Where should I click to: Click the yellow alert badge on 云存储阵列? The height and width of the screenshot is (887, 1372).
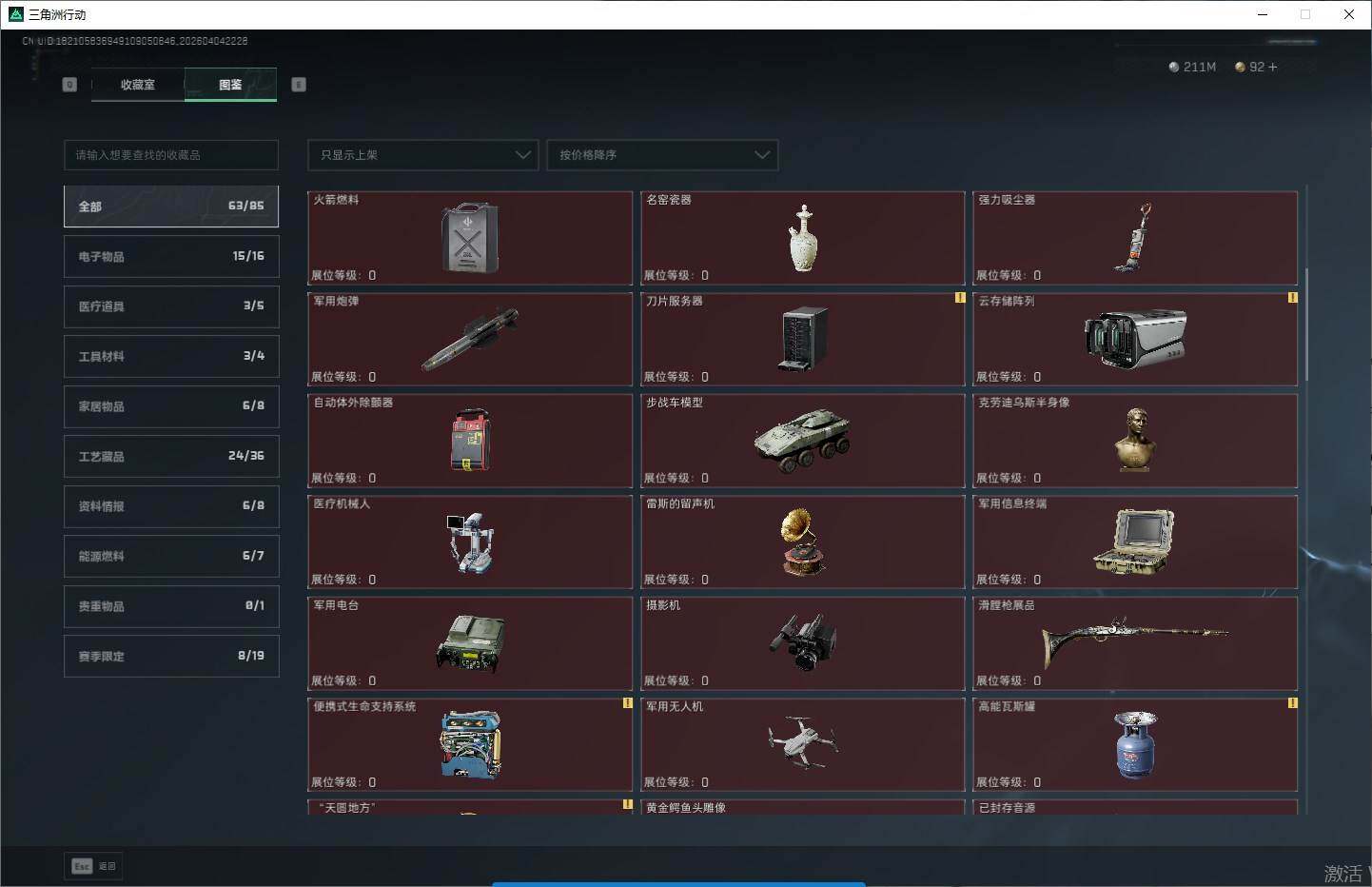pyautogui.click(x=1292, y=298)
